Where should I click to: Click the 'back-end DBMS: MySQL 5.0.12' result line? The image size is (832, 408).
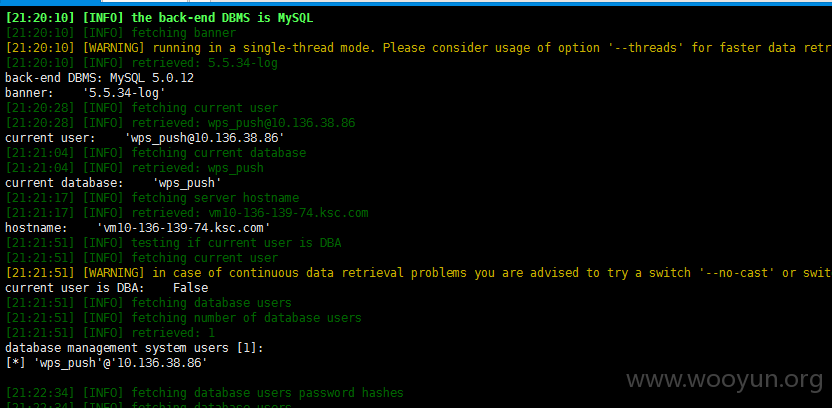tap(100, 78)
